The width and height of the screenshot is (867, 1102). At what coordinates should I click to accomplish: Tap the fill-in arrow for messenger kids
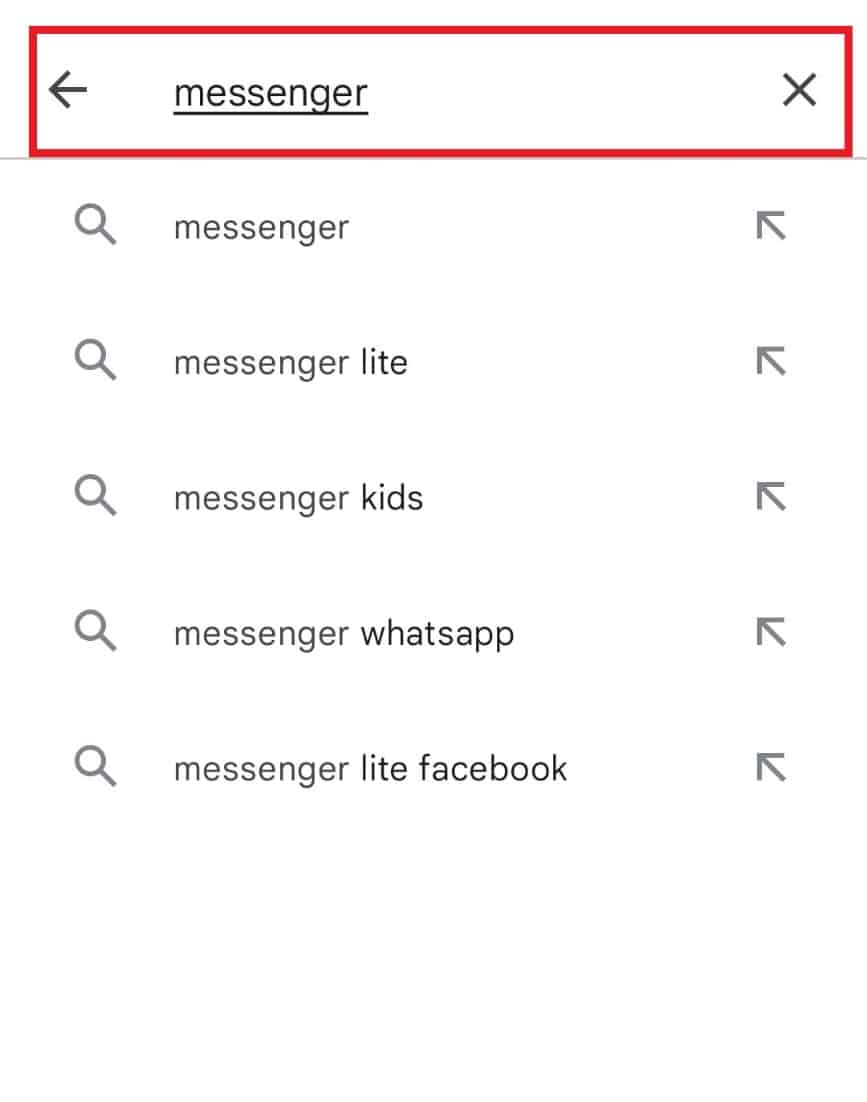771,496
